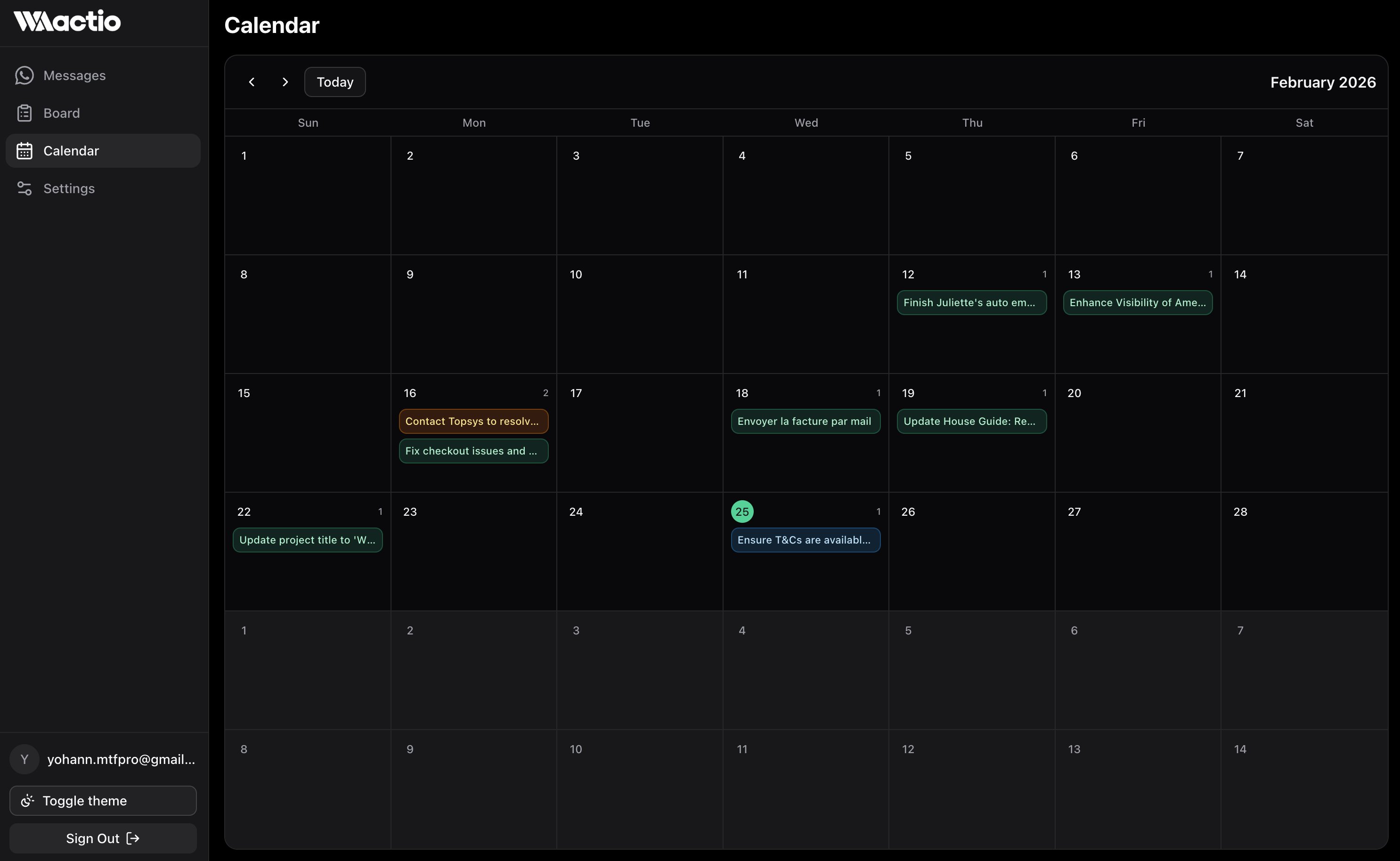This screenshot has height=861, width=1400.
Task: Open the Messages panel via WhatsApp icon
Action: coord(24,75)
